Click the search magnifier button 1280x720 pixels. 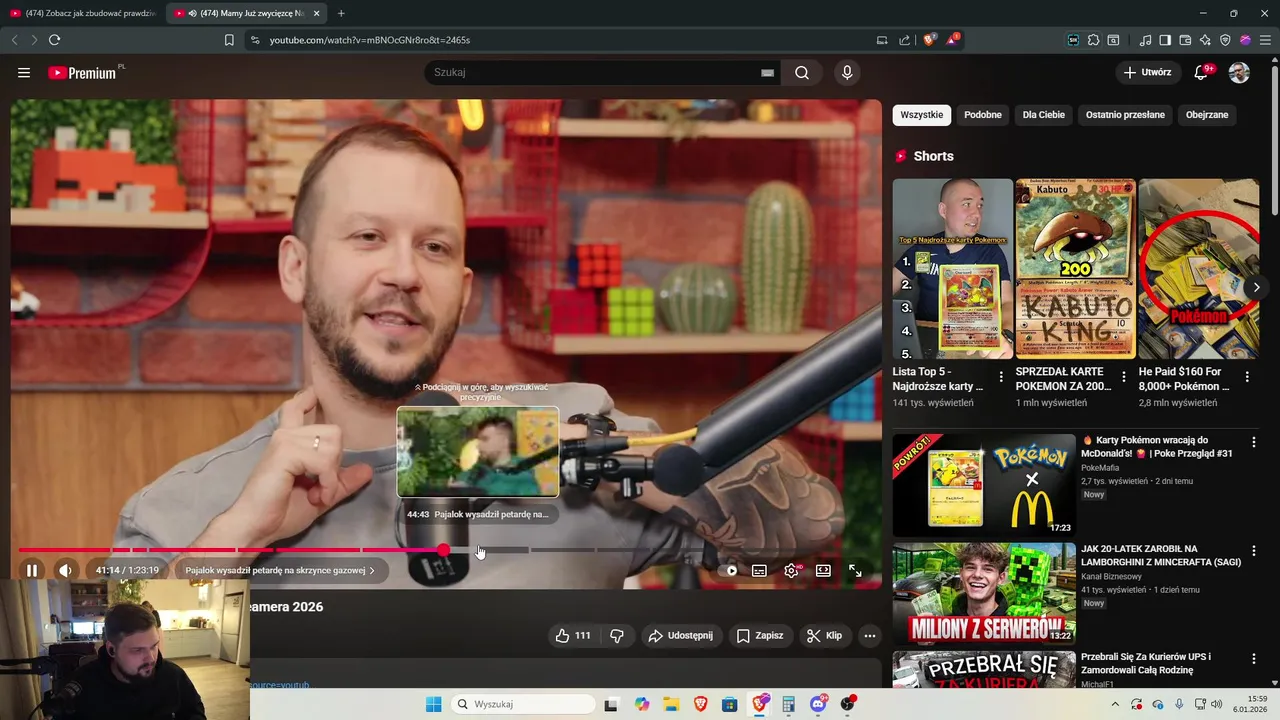(802, 73)
